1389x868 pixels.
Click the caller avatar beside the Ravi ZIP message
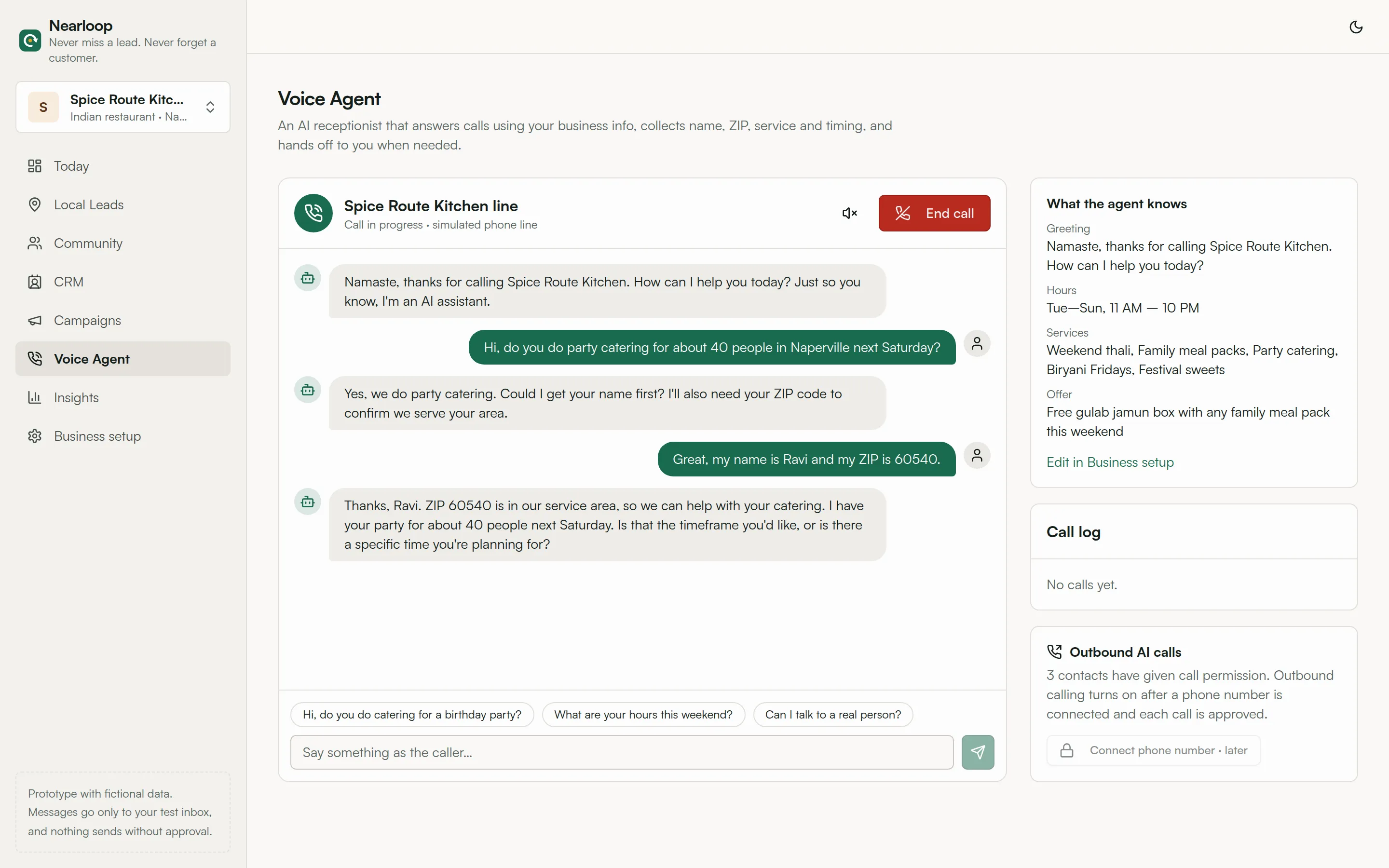[977, 455]
